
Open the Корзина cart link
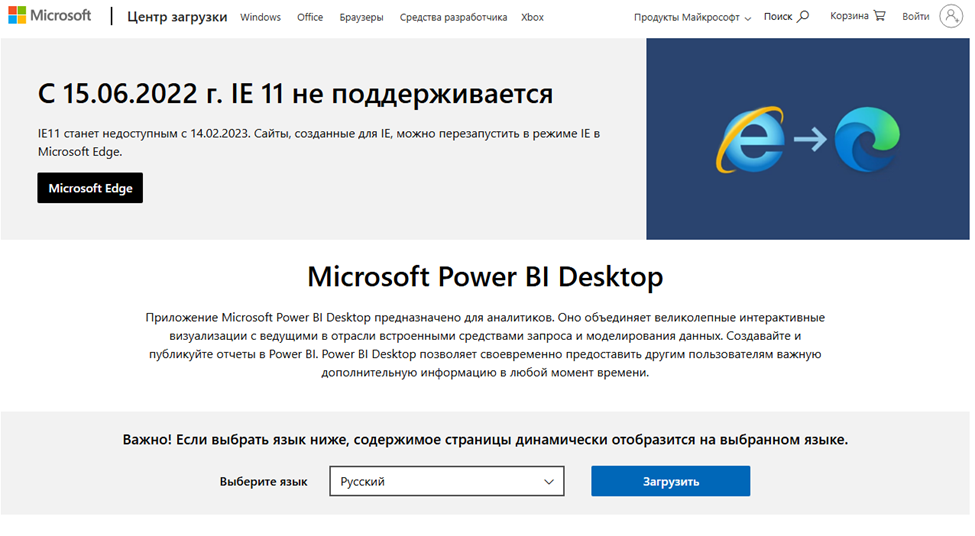tap(849, 16)
